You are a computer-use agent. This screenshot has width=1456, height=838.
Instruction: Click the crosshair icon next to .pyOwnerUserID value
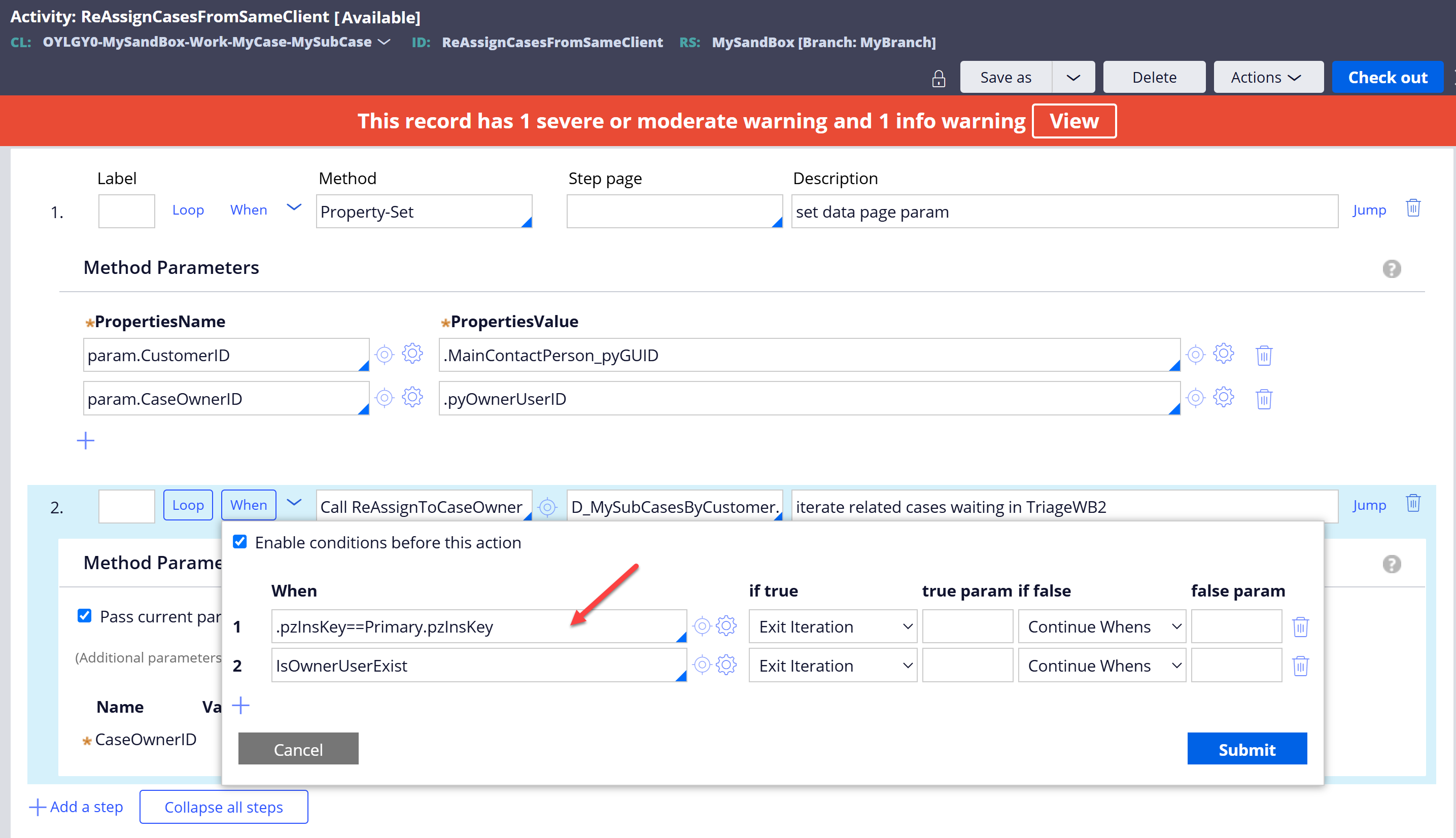point(1195,398)
